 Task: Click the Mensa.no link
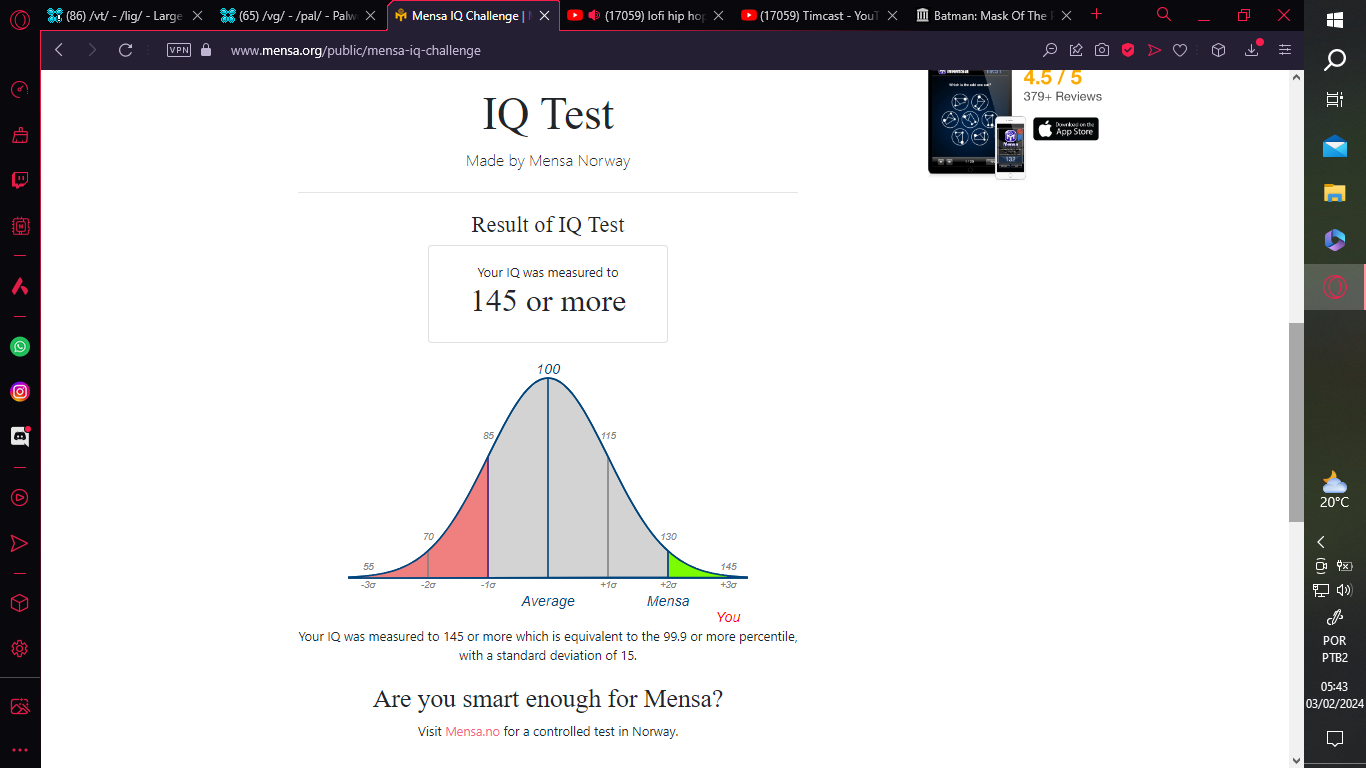click(472, 731)
